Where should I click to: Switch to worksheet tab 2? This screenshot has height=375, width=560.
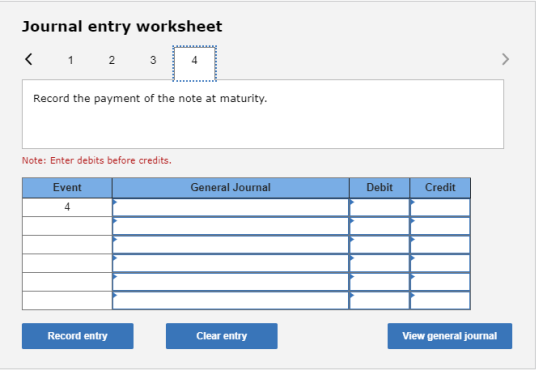(112, 60)
